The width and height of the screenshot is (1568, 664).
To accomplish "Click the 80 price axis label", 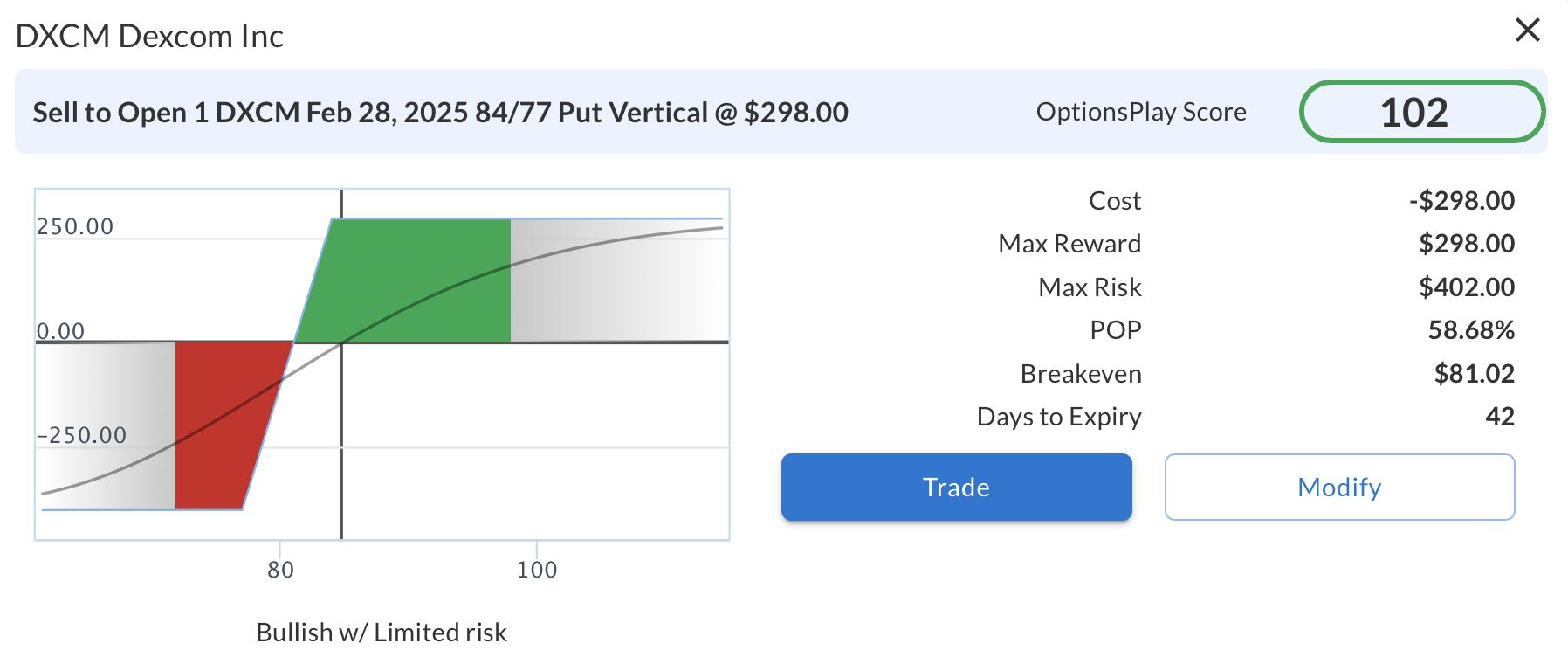I will click(x=280, y=571).
